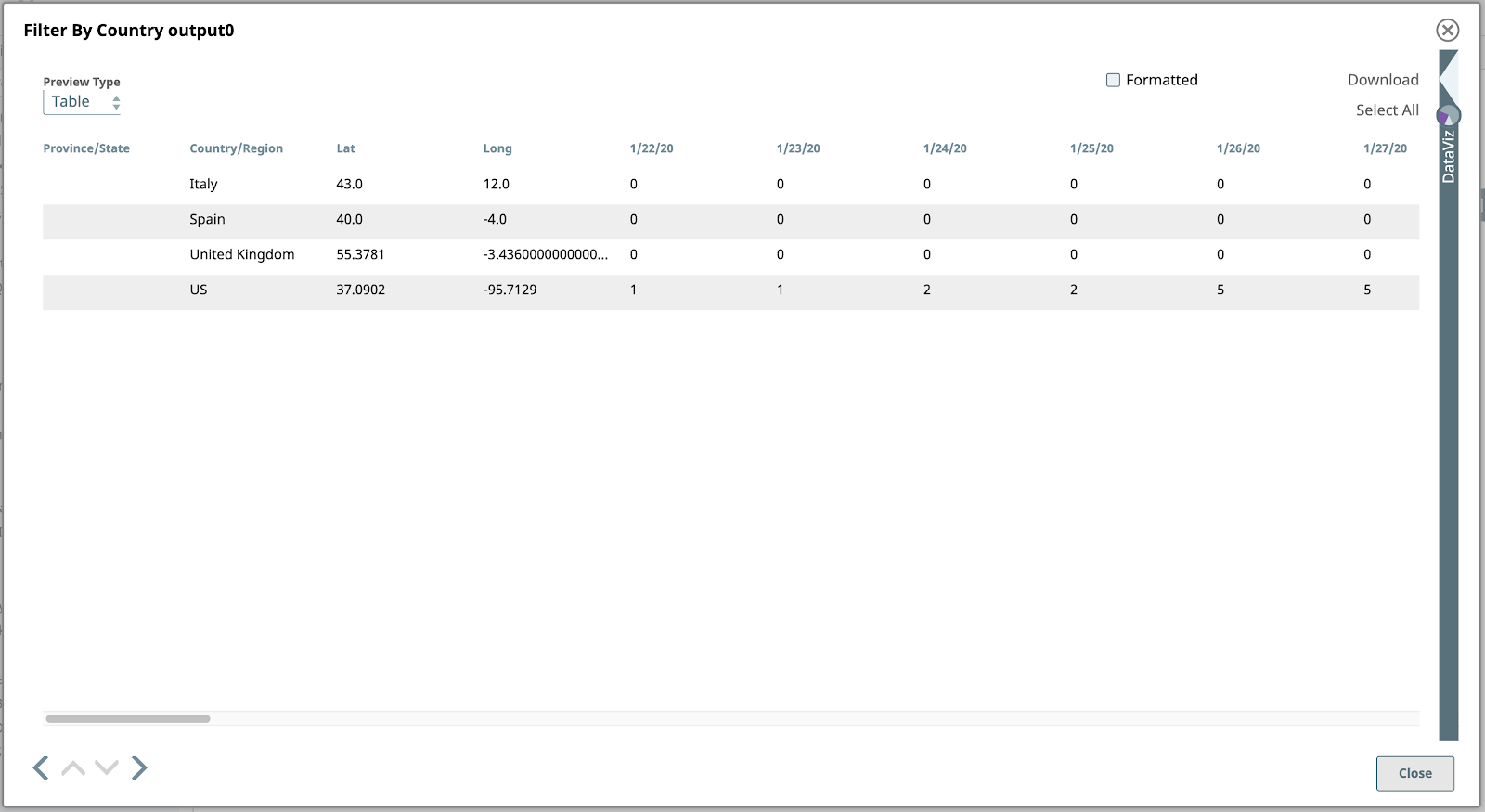Screen dimensions: 1485x812
Task: Click the Lat column header
Action: 345,148
